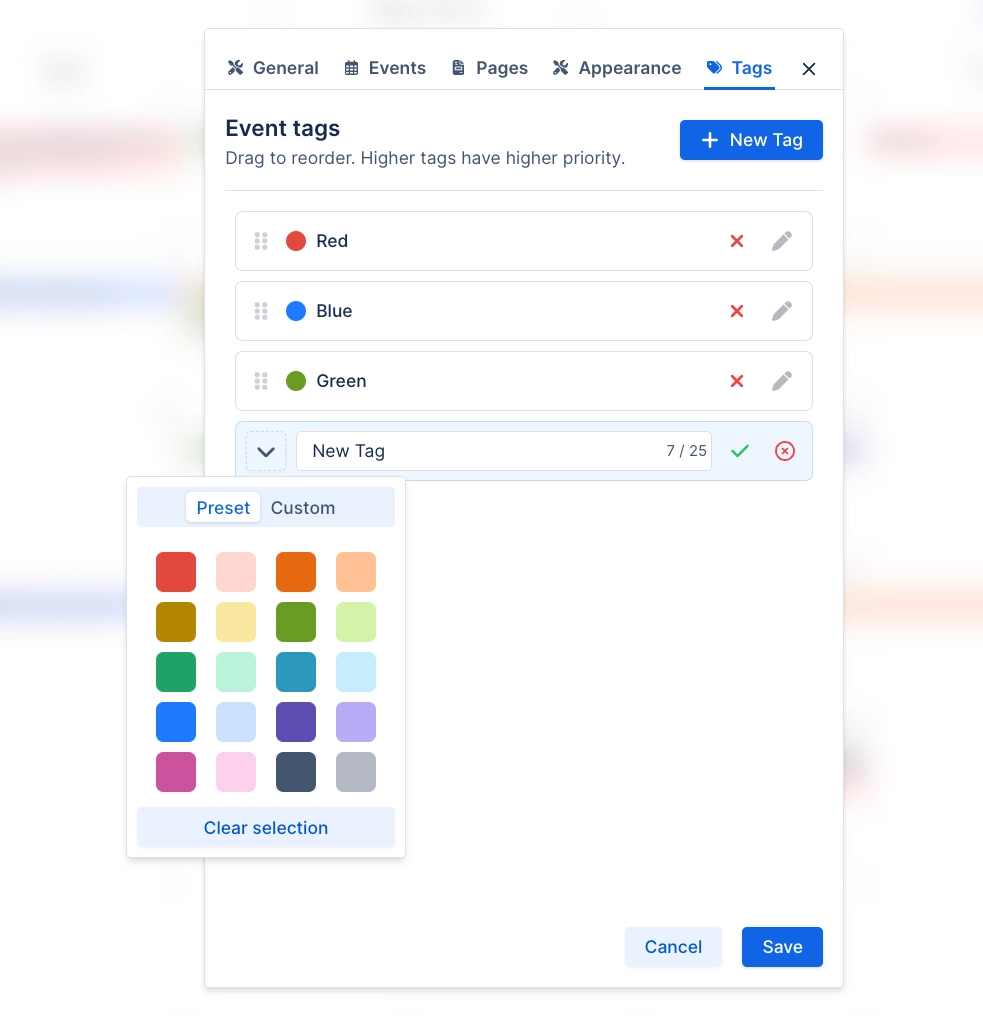This screenshot has width=983, height=1023.
Task: Select the Preset color mode
Action: click(x=223, y=507)
